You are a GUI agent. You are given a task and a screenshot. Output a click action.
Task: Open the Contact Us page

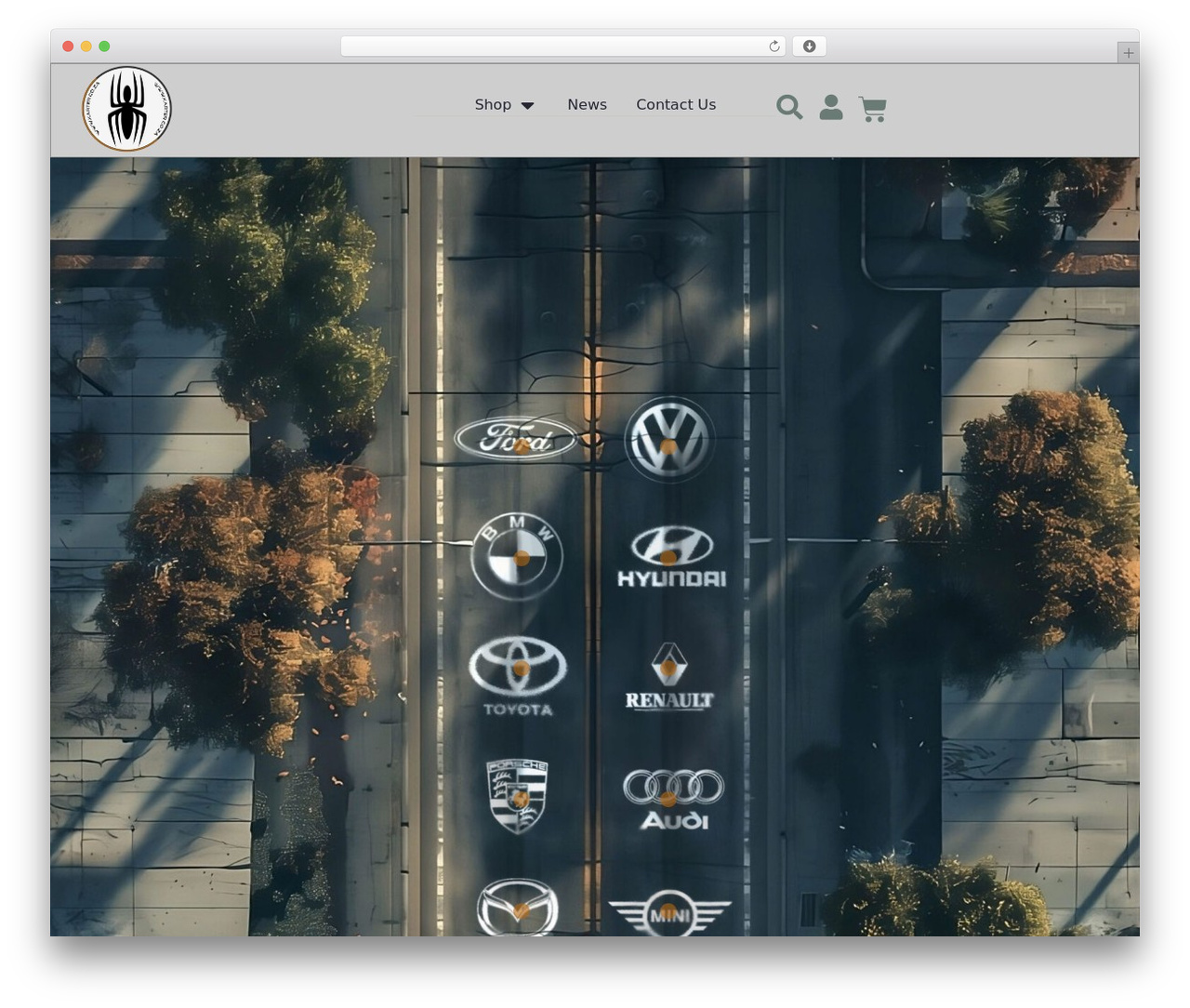point(676,104)
